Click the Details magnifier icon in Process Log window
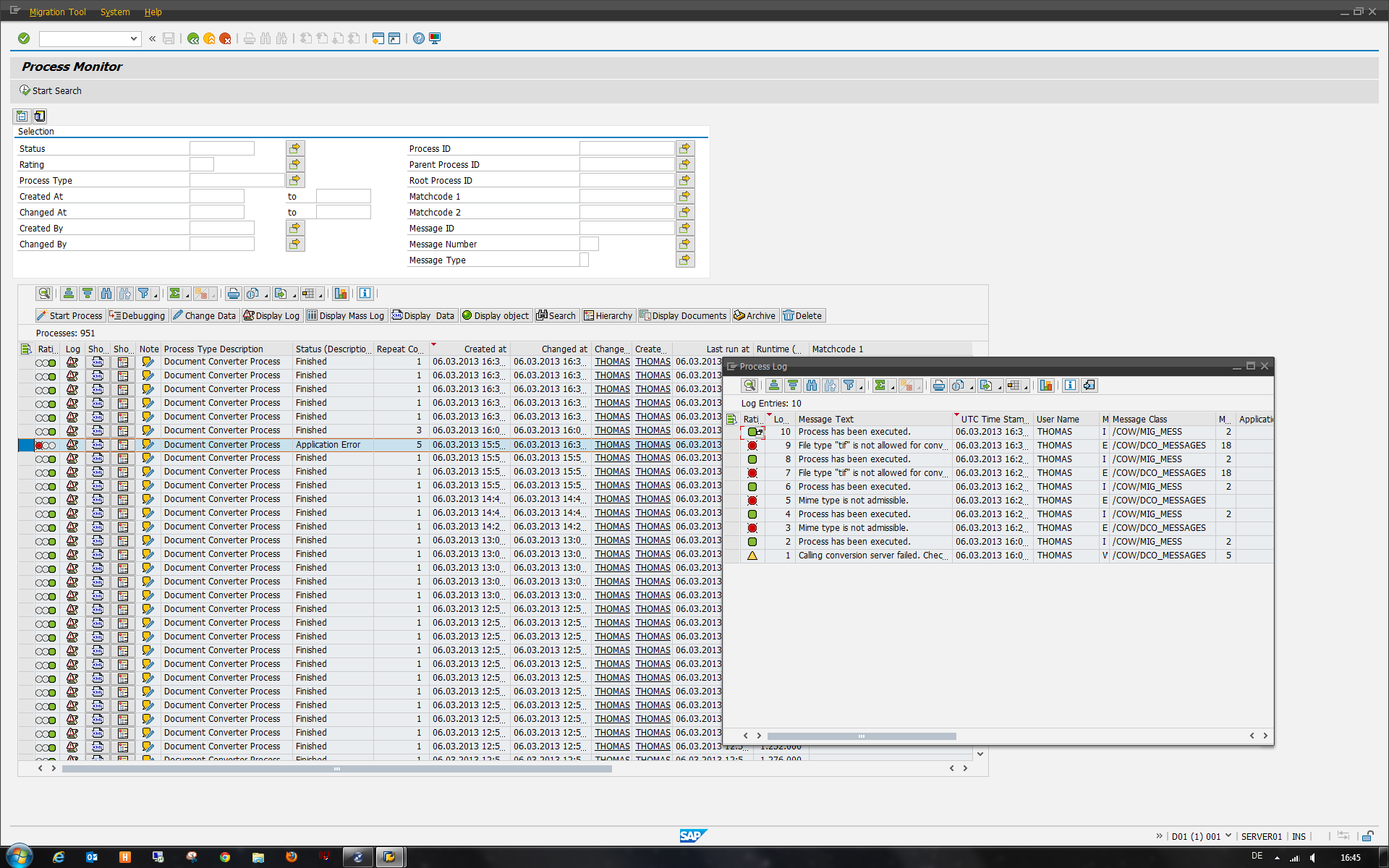1389x868 pixels. [749, 386]
